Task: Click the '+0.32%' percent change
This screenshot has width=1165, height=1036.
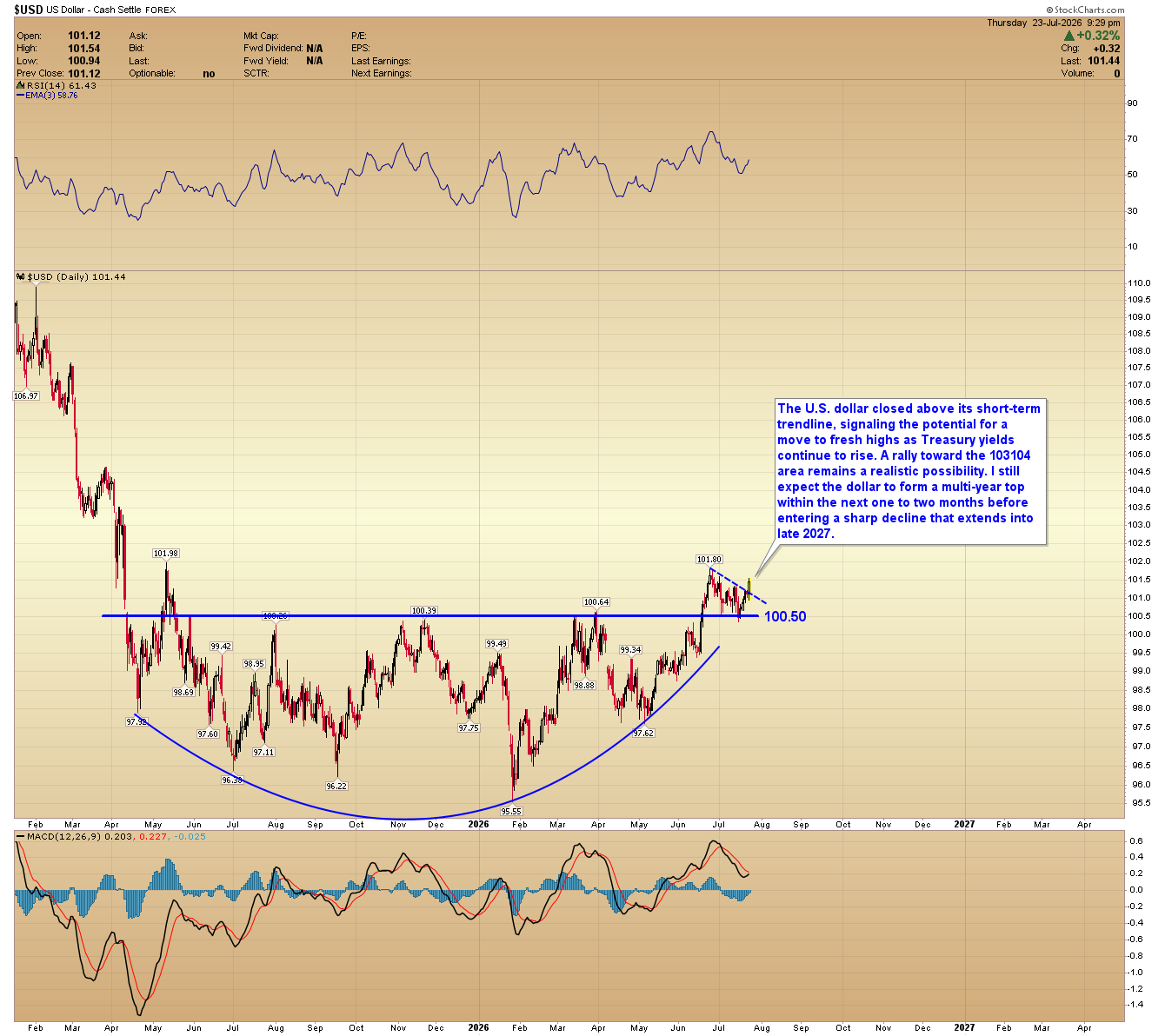Action: (x=1098, y=36)
